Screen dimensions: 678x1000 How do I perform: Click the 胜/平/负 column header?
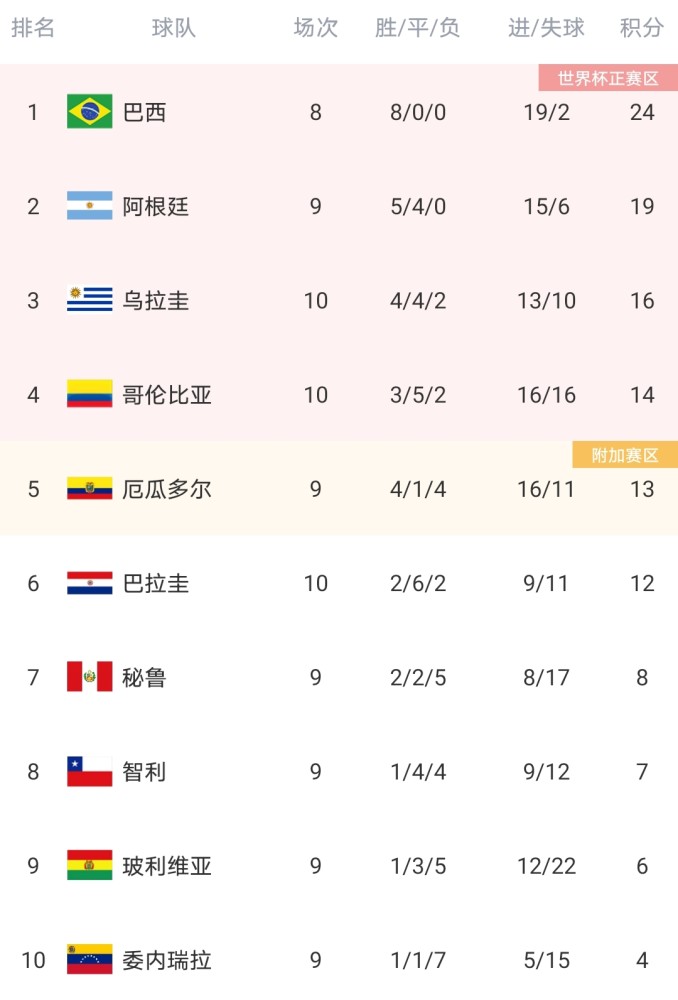tap(418, 28)
